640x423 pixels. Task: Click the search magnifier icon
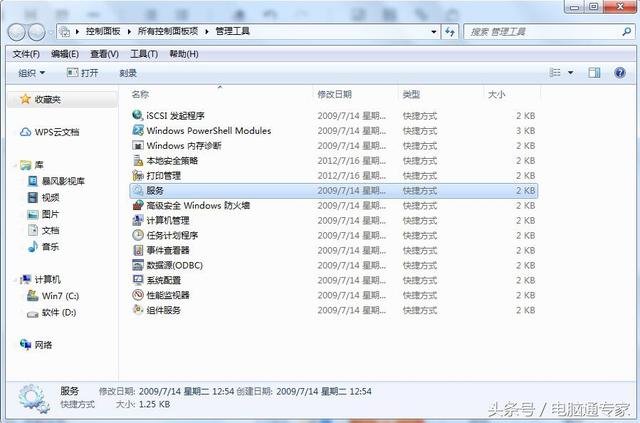coord(627,31)
